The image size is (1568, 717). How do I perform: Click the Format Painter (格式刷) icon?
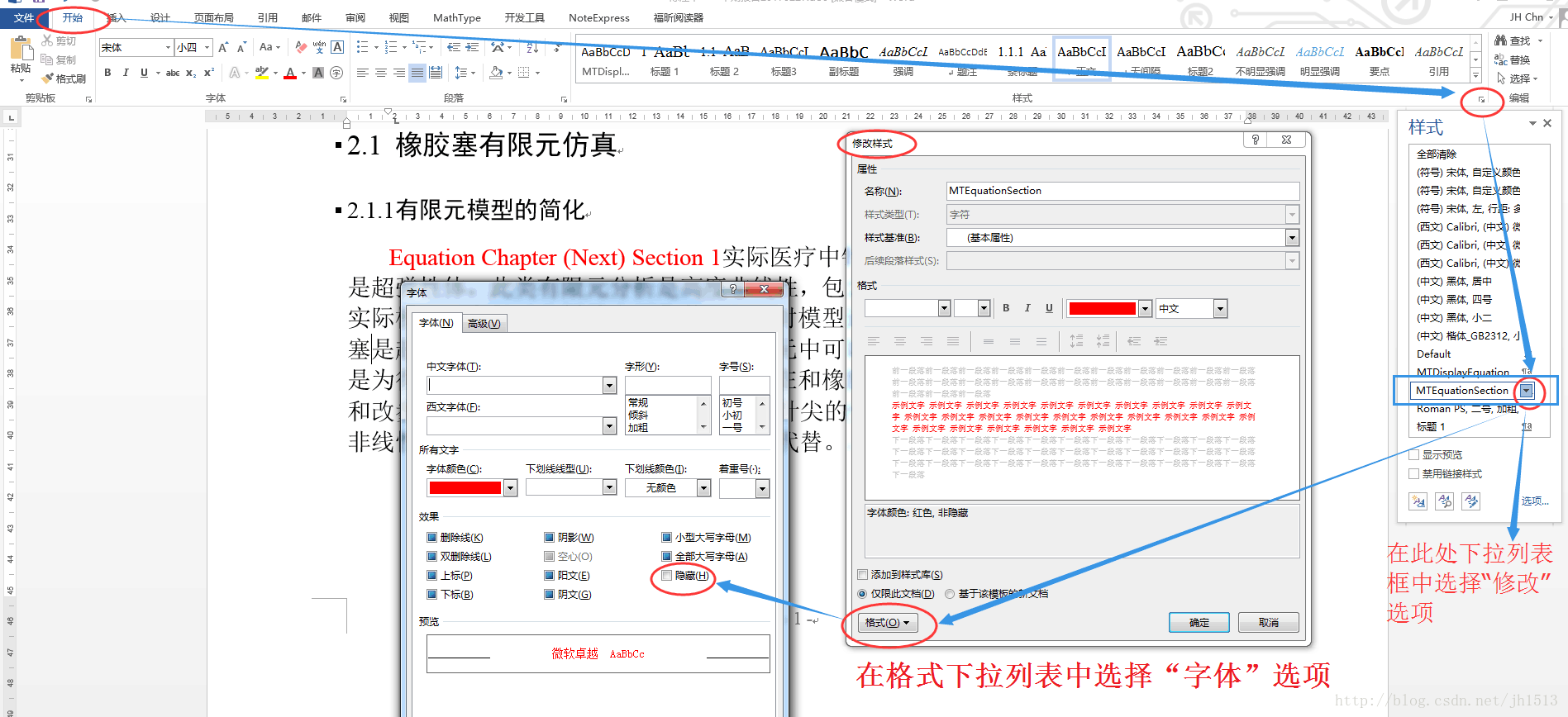pyautogui.click(x=49, y=78)
